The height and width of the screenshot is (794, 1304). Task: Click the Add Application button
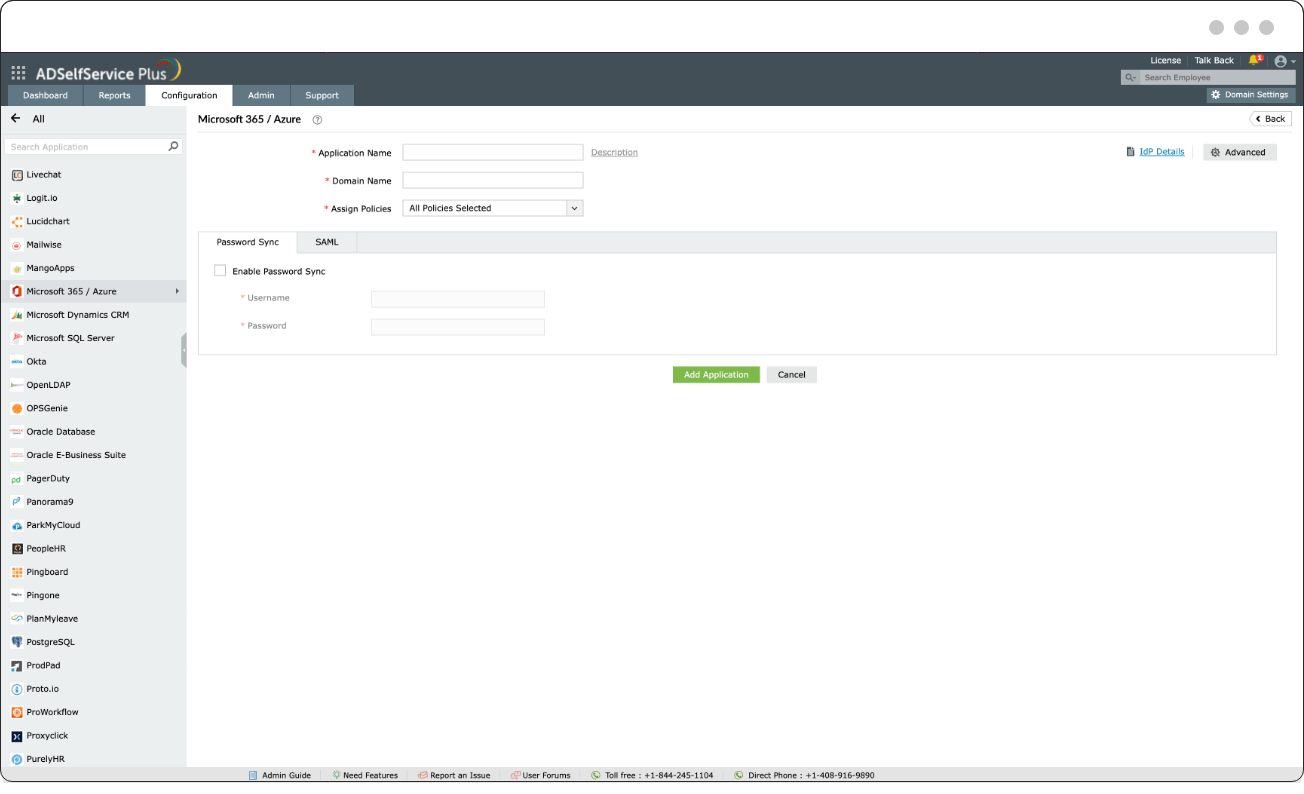pyautogui.click(x=716, y=375)
